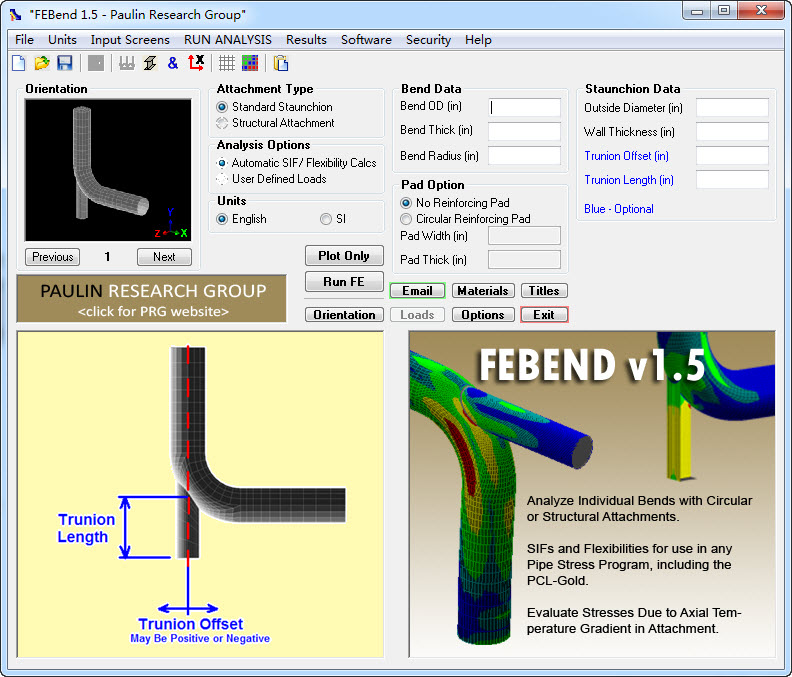
Task: Click the Bend OD input field
Action: click(x=524, y=107)
